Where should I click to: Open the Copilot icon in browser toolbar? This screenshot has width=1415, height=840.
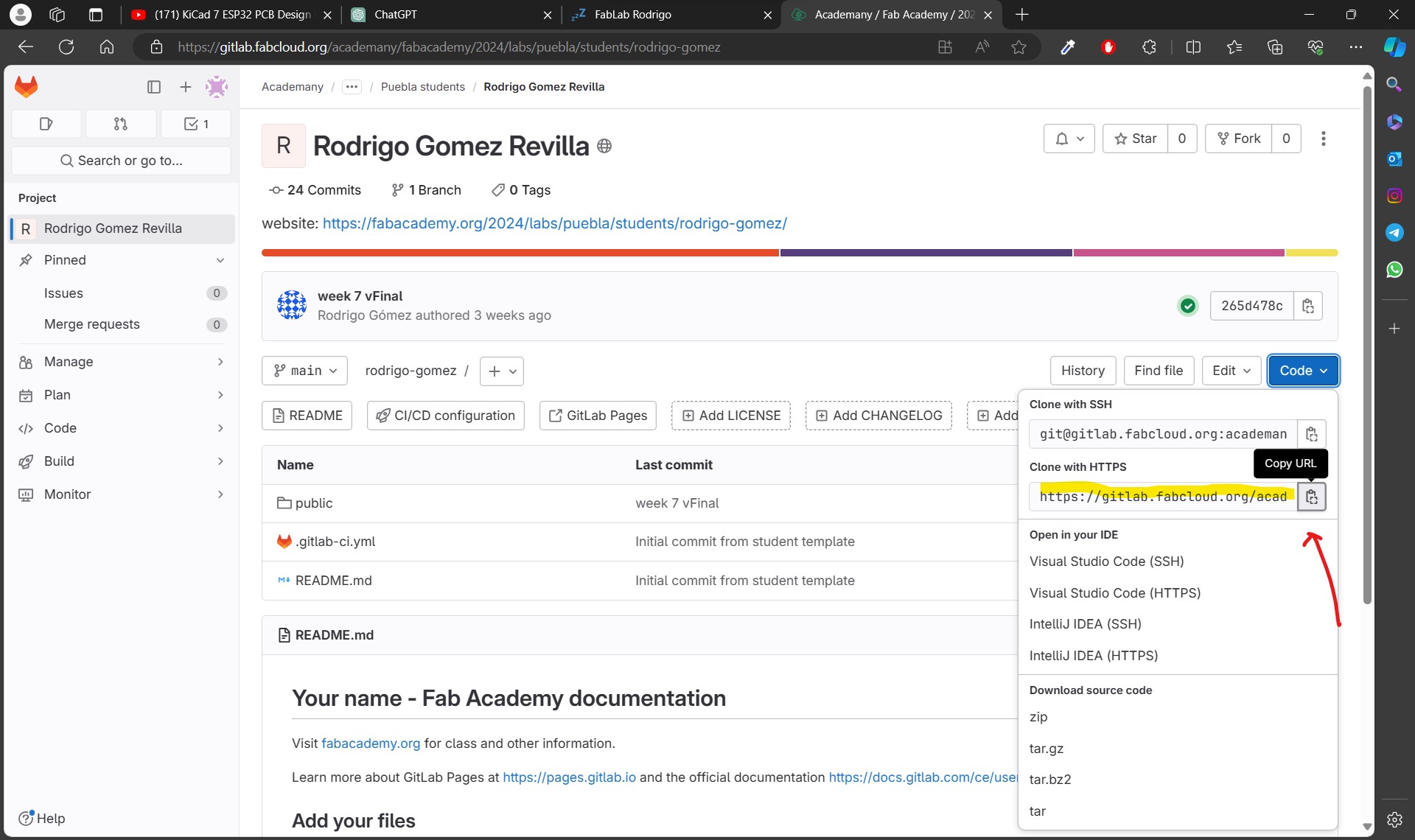[1394, 47]
